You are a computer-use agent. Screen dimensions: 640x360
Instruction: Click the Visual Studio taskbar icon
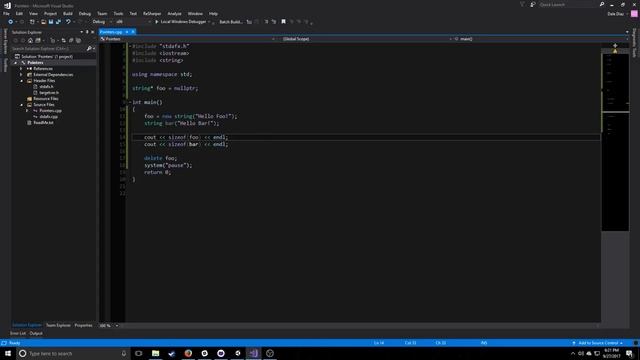tap(253, 353)
